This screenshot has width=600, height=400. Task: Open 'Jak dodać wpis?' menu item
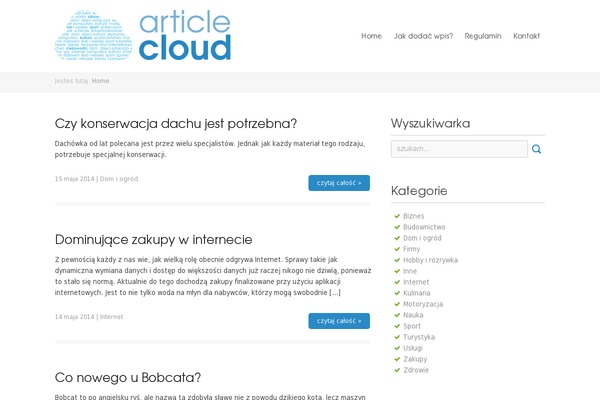[x=423, y=36]
